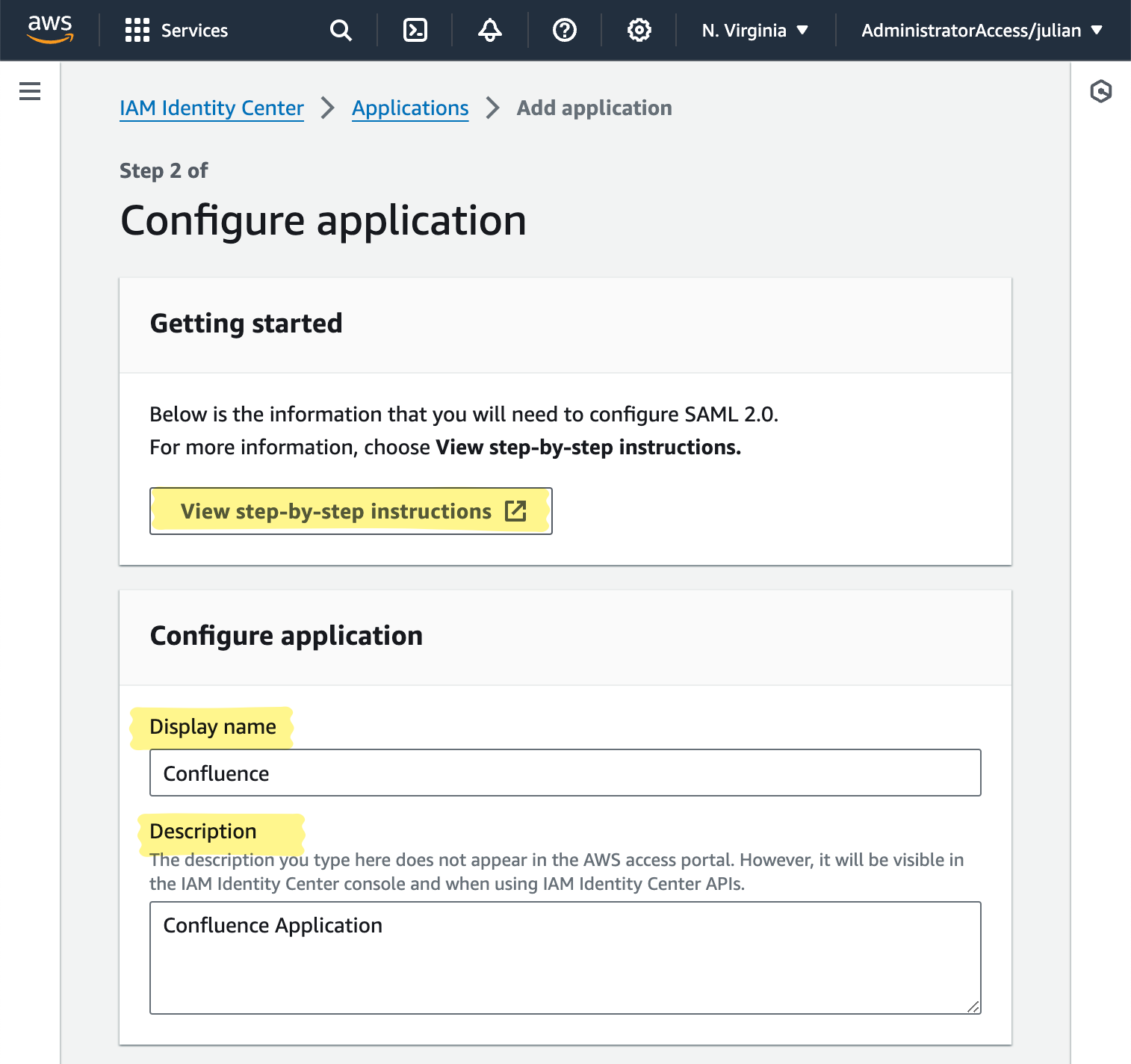This screenshot has width=1131, height=1064.
Task: Click the Add application breadcrumb item
Action: pyautogui.click(x=594, y=108)
